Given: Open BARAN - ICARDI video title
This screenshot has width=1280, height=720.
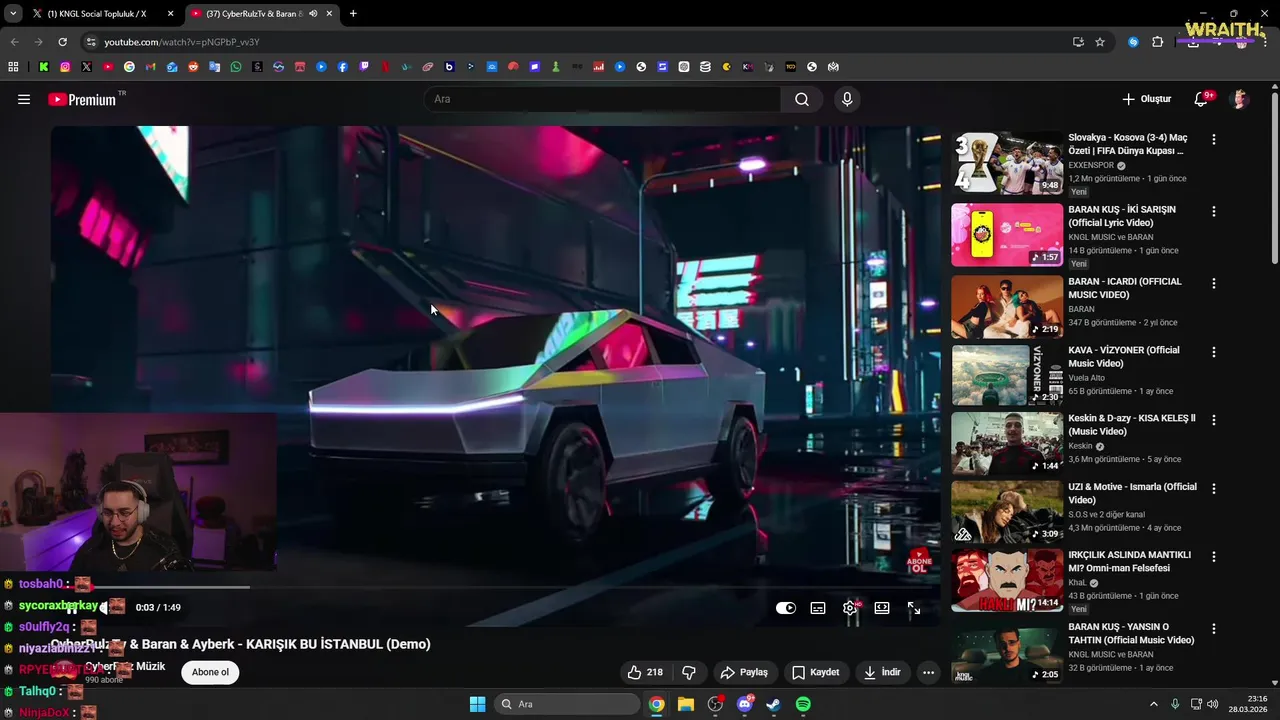Looking at the screenshot, I should tap(1124, 288).
